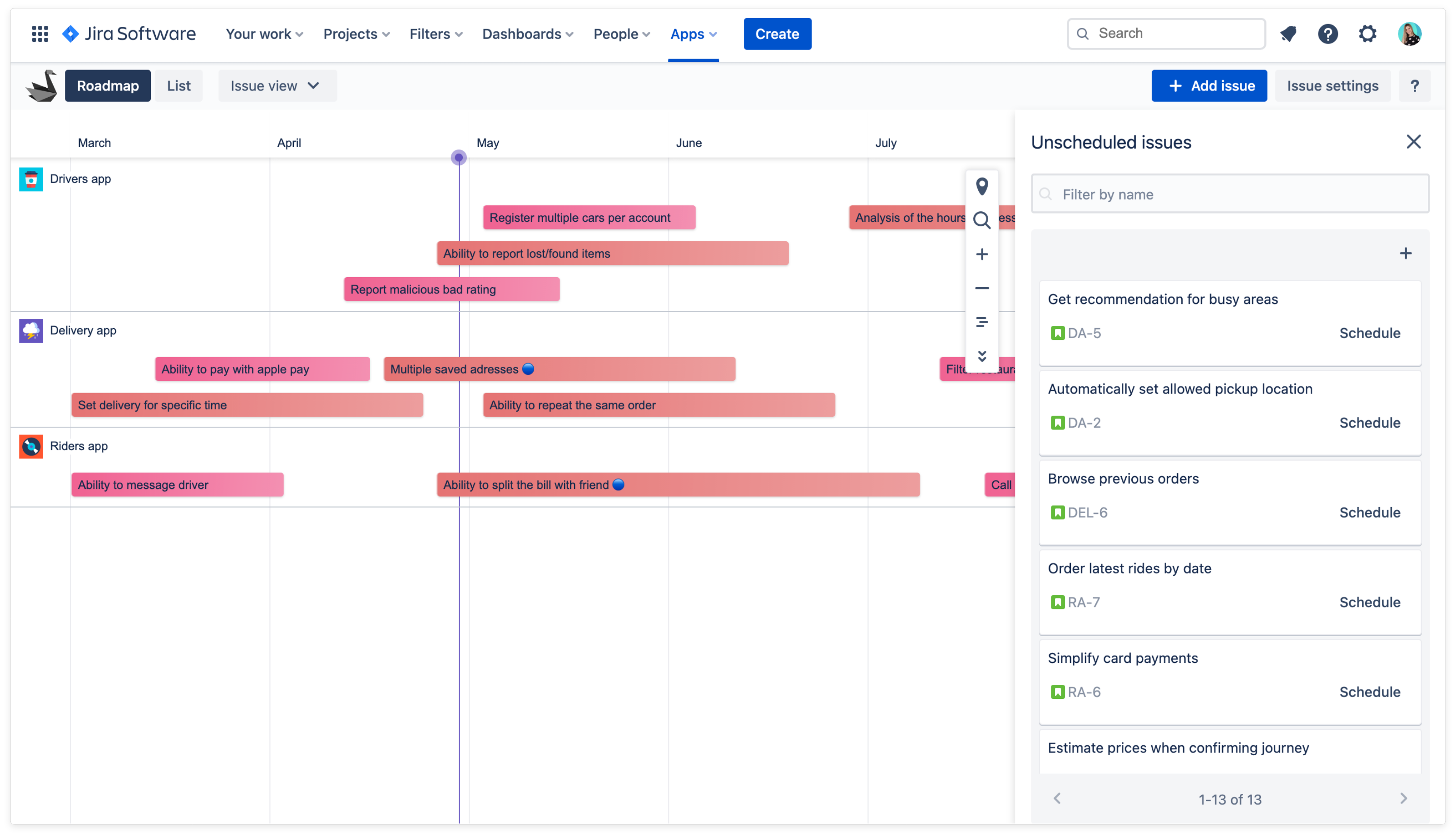Click the today marker on timeline
This screenshot has height=837, width=1456.
pyautogui.click(x=458, y=158)
